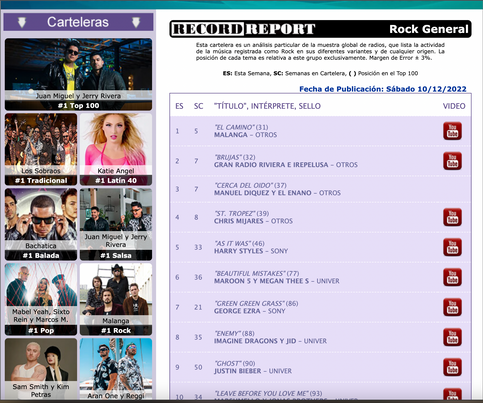The width and height of the screenshot is (483, 403).
Task: Click title "ST. TROPEZ"
Action: point(235,214)
